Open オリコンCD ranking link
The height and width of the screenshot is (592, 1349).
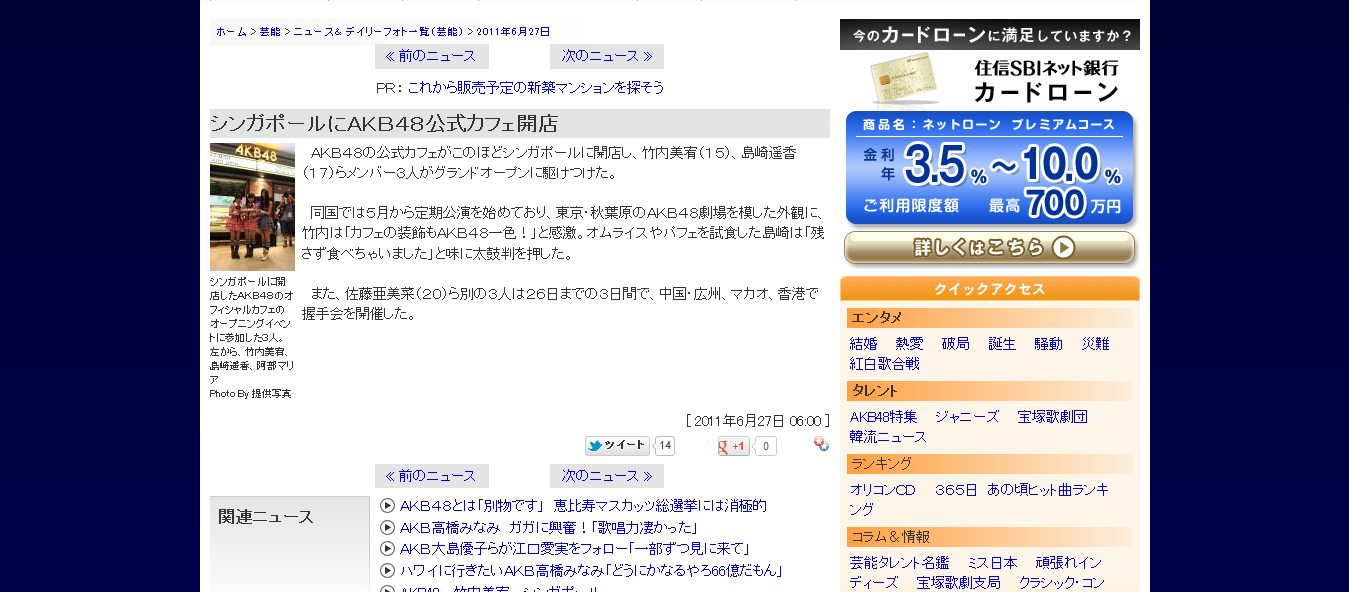pos(883,489)
